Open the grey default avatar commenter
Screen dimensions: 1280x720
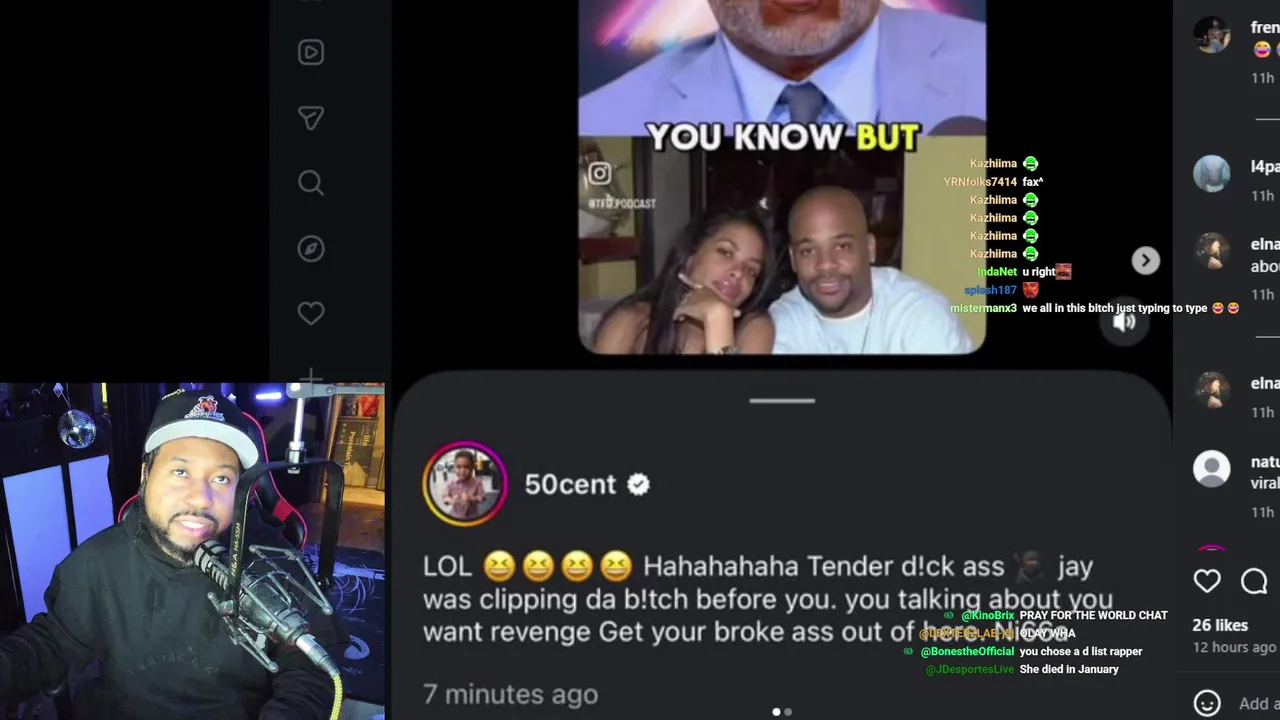pos(1212,469)
